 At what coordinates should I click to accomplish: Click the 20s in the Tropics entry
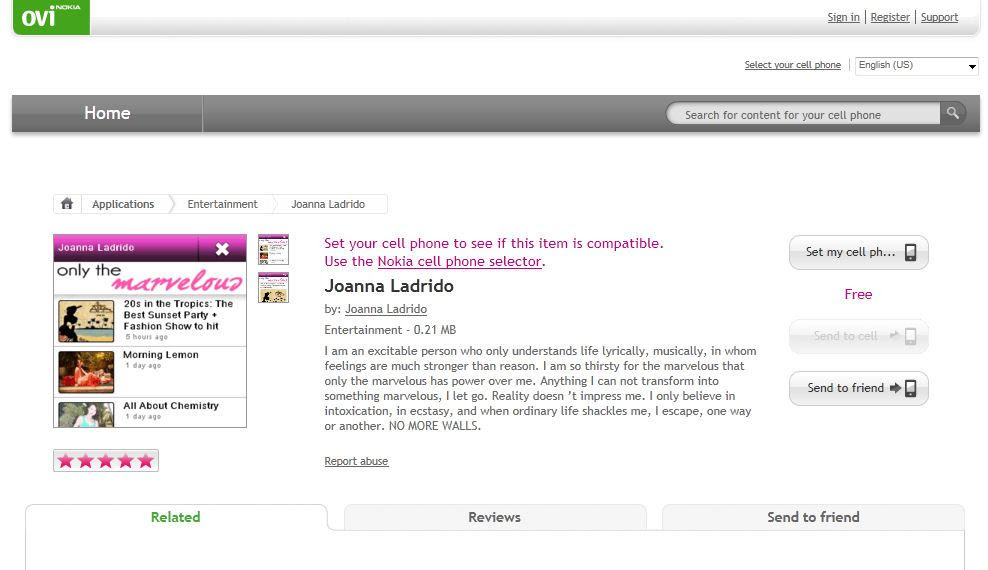click(150, 321)
